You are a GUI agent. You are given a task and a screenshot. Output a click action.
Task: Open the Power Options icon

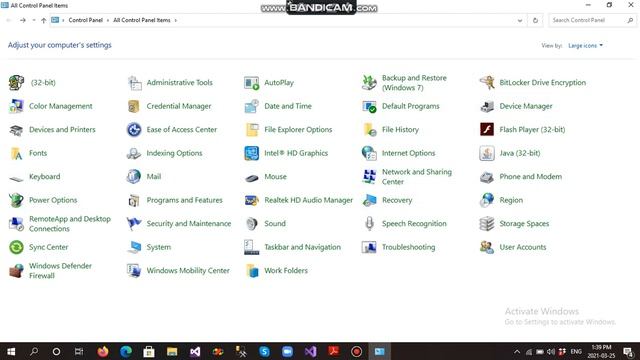(x=16, y=200)
